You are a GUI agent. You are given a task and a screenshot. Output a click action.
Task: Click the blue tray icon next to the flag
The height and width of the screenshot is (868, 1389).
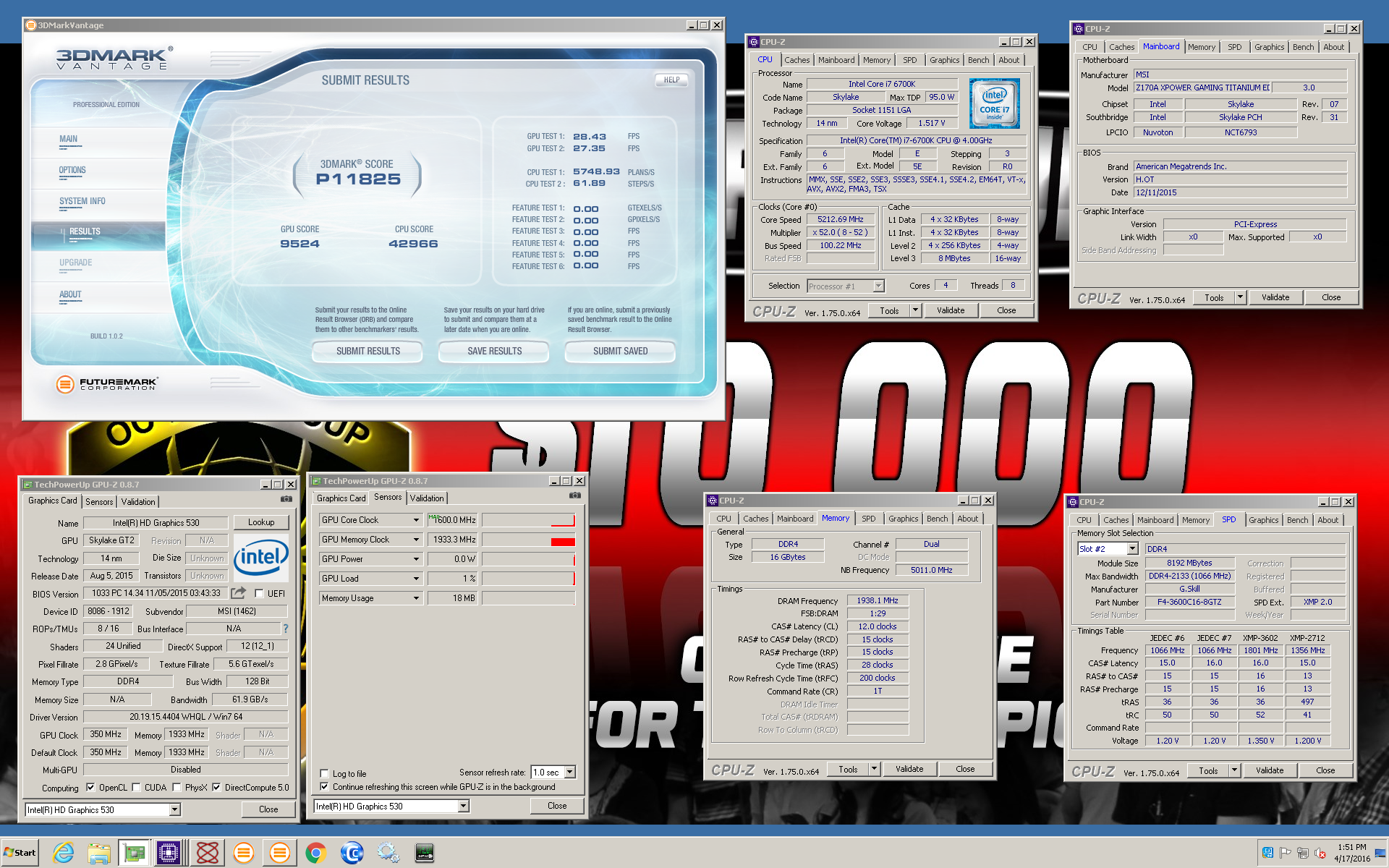coord(1267,853)
